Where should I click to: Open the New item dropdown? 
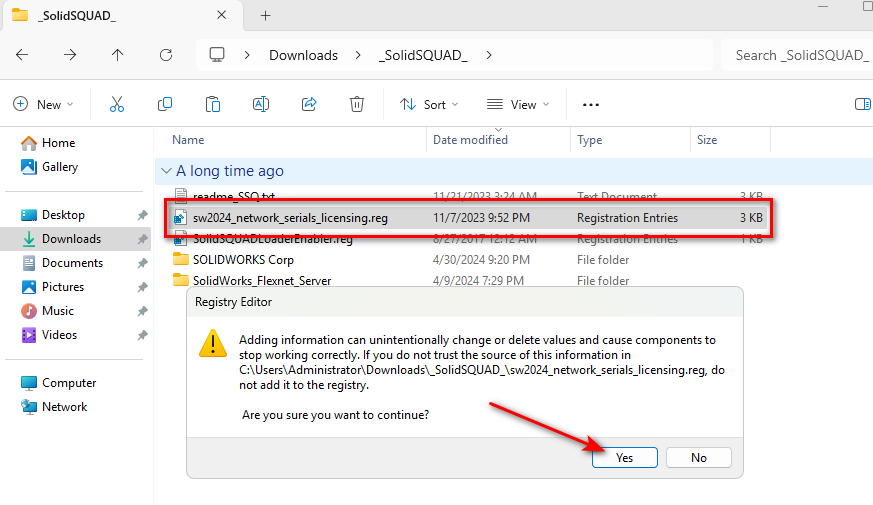[43, 104]
